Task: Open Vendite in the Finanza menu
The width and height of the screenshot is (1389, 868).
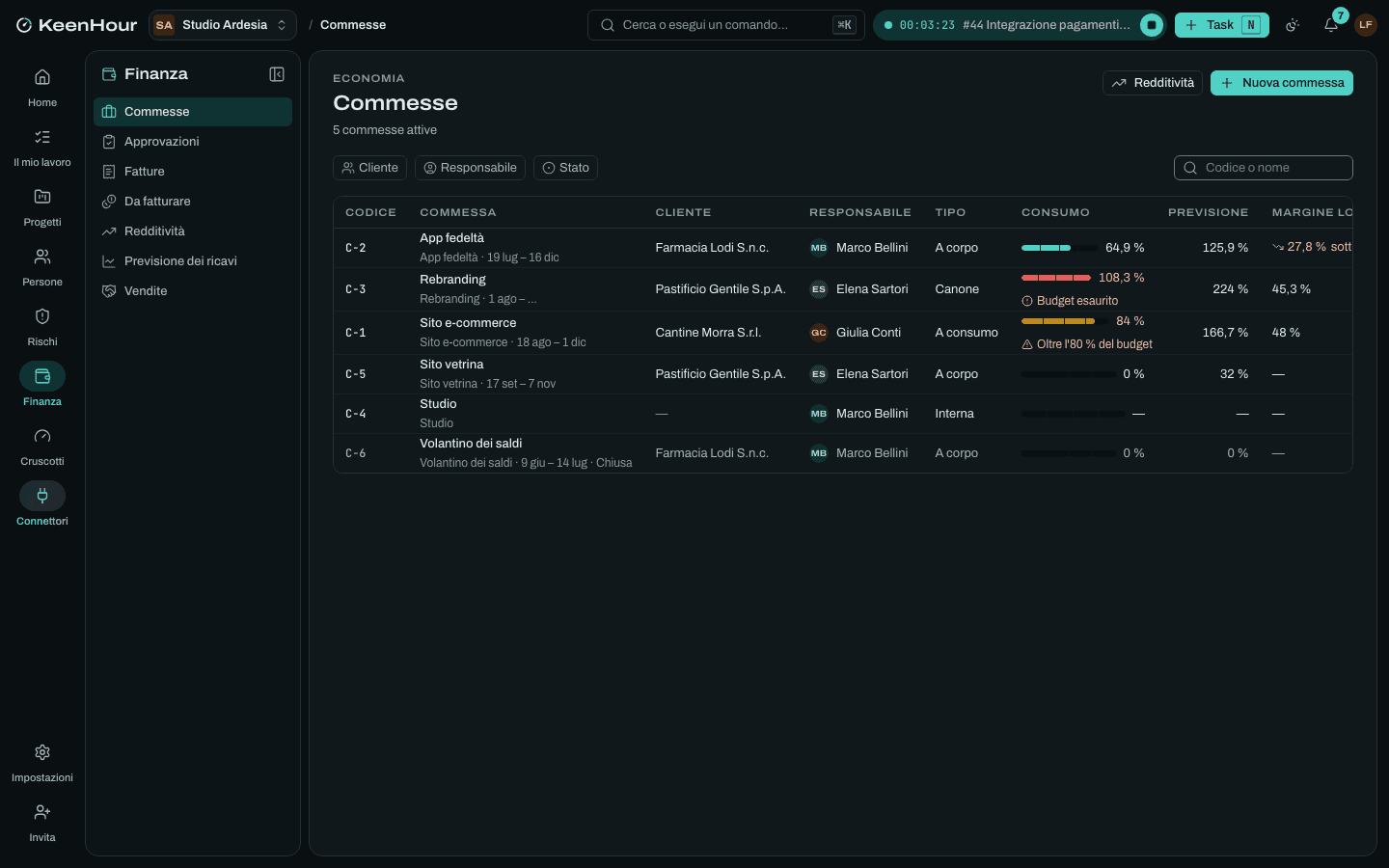Action: 193,291
